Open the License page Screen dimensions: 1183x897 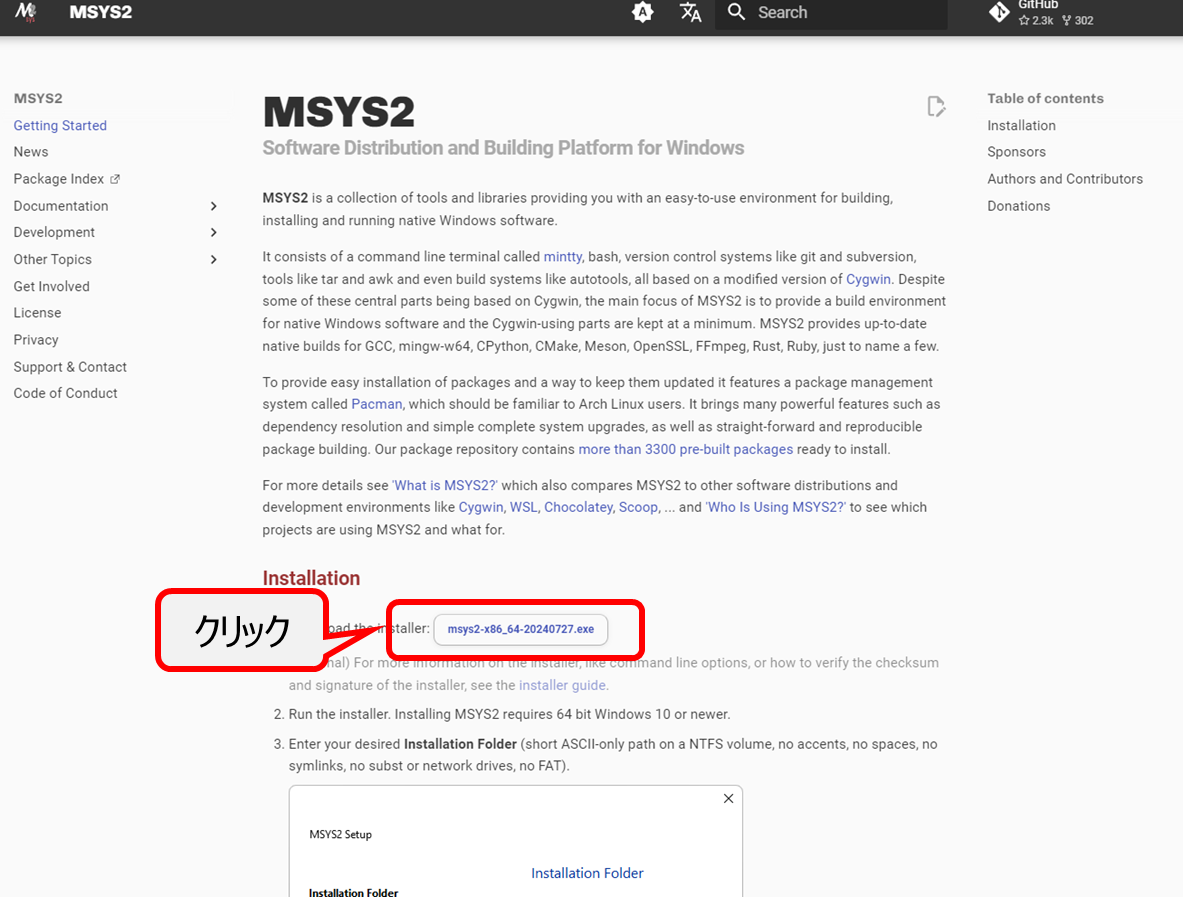click(x=38, y=312)
